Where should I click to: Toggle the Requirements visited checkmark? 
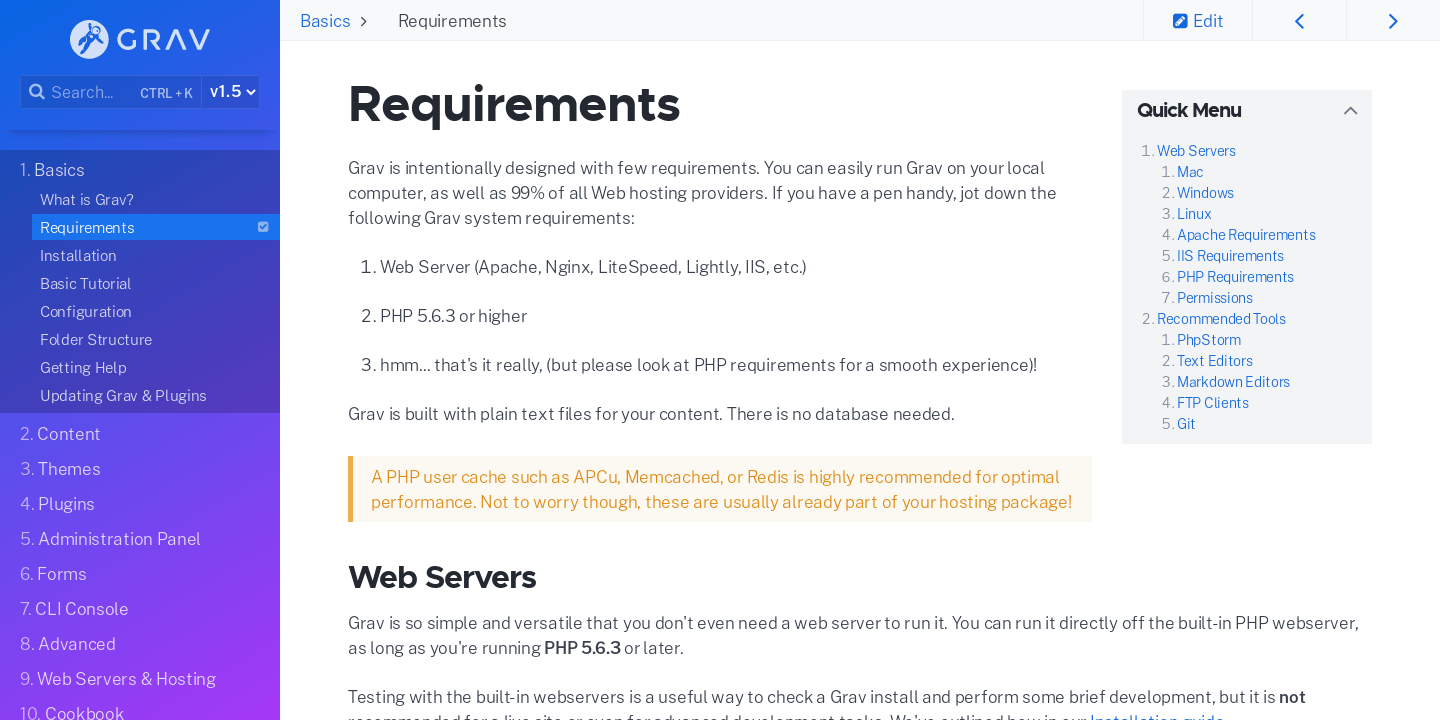pos(263,227)
